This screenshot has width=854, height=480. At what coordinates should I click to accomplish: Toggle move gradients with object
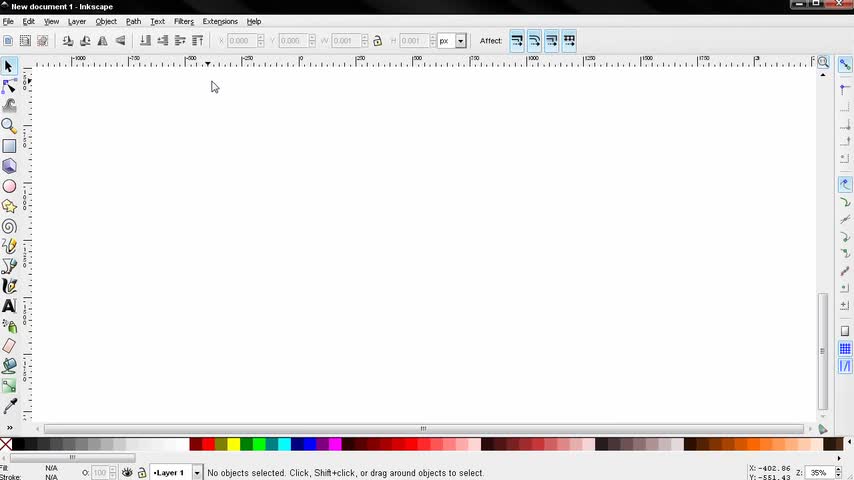[552, 41]
